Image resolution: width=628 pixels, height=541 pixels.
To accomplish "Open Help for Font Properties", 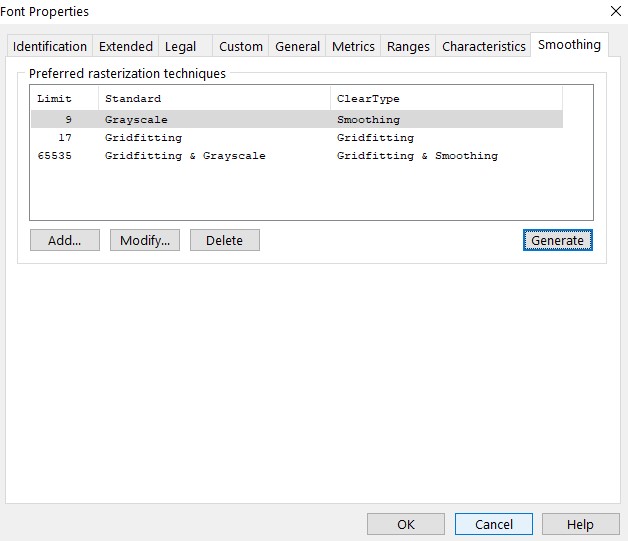I will (x=580, y=524).
